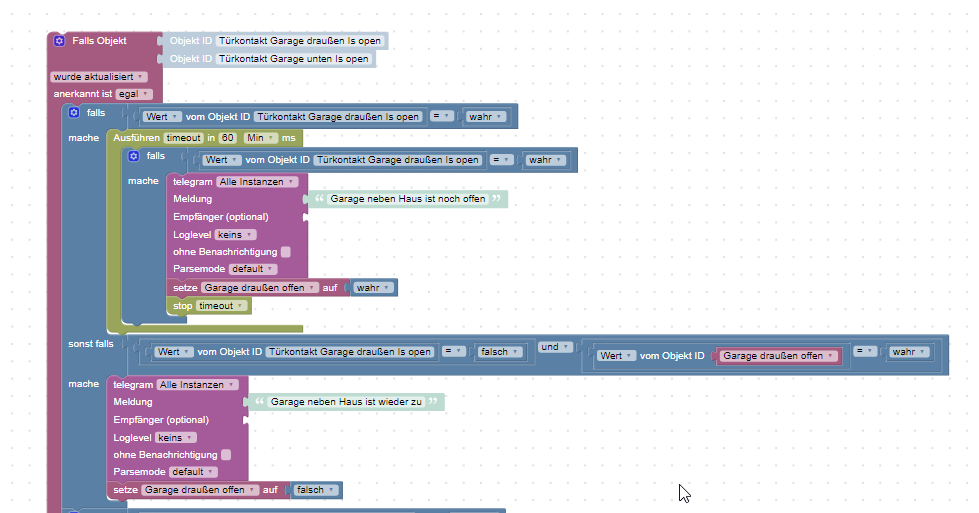Open '=' operator dropdown in inner falls condition
Viewport: 979px width, 513px height.
pyautogui.click(x=502, y=160)
